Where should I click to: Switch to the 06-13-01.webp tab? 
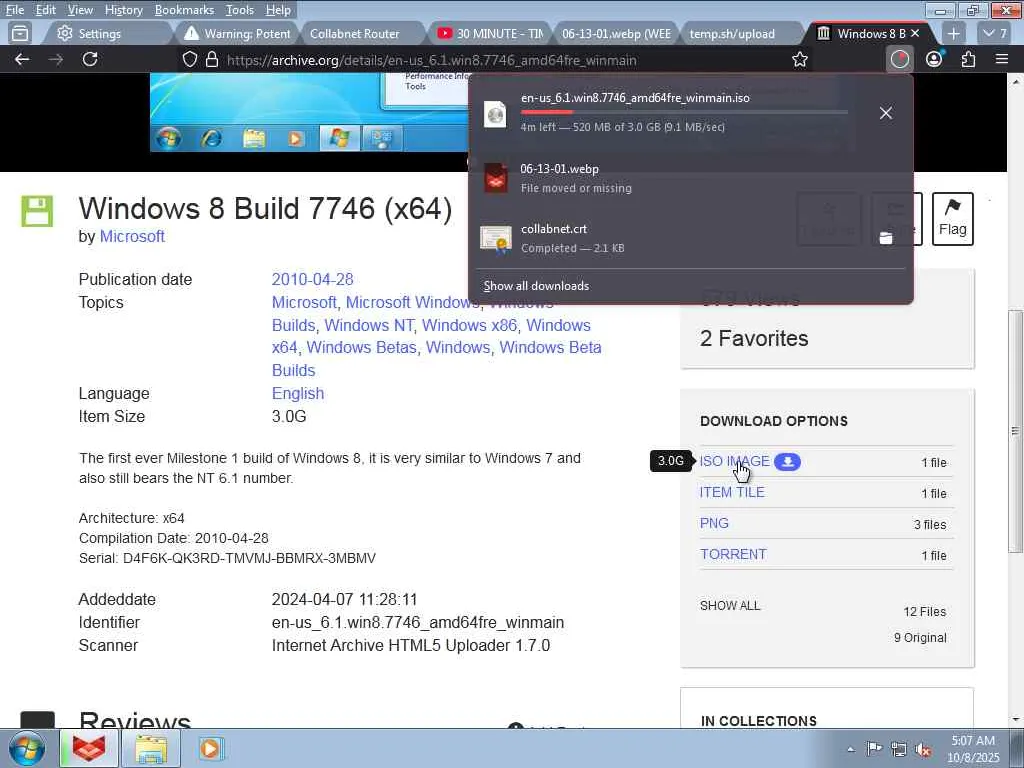[x=615, y=33]
